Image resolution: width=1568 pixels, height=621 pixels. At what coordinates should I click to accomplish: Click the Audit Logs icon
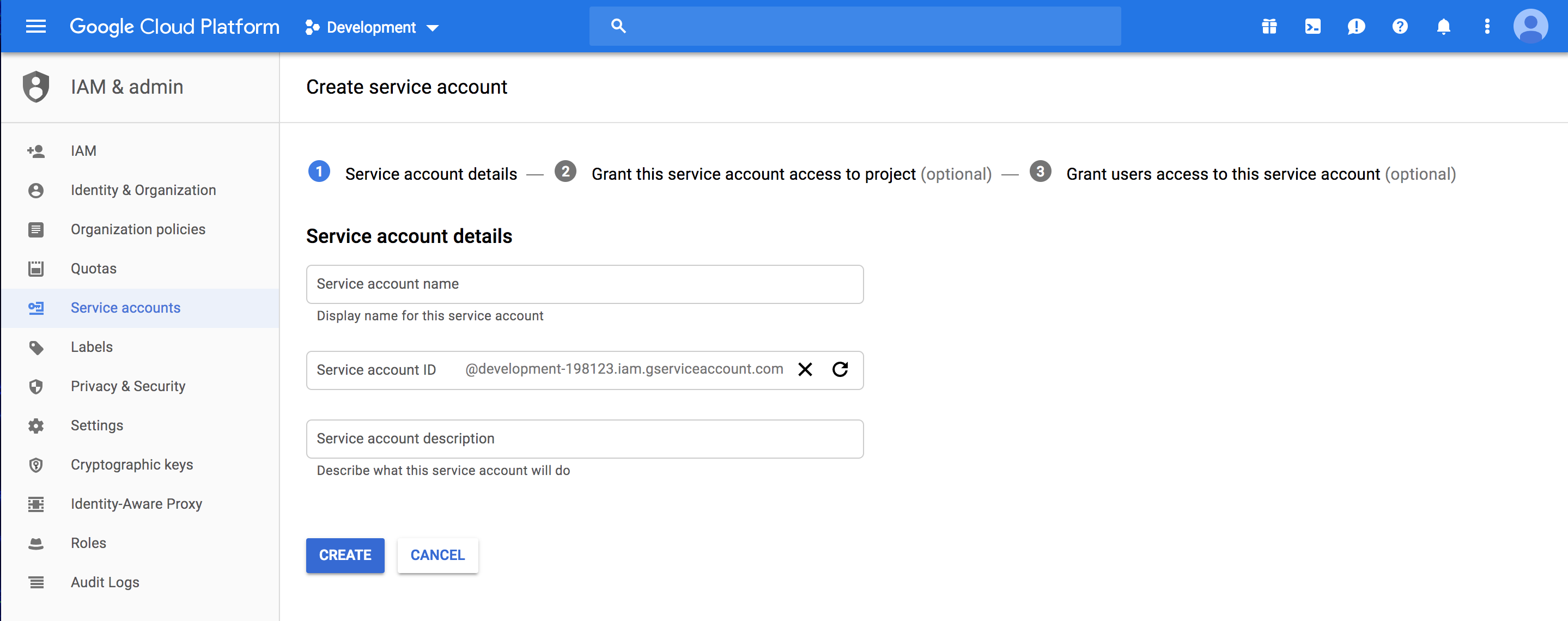click(x=36, y=583)
